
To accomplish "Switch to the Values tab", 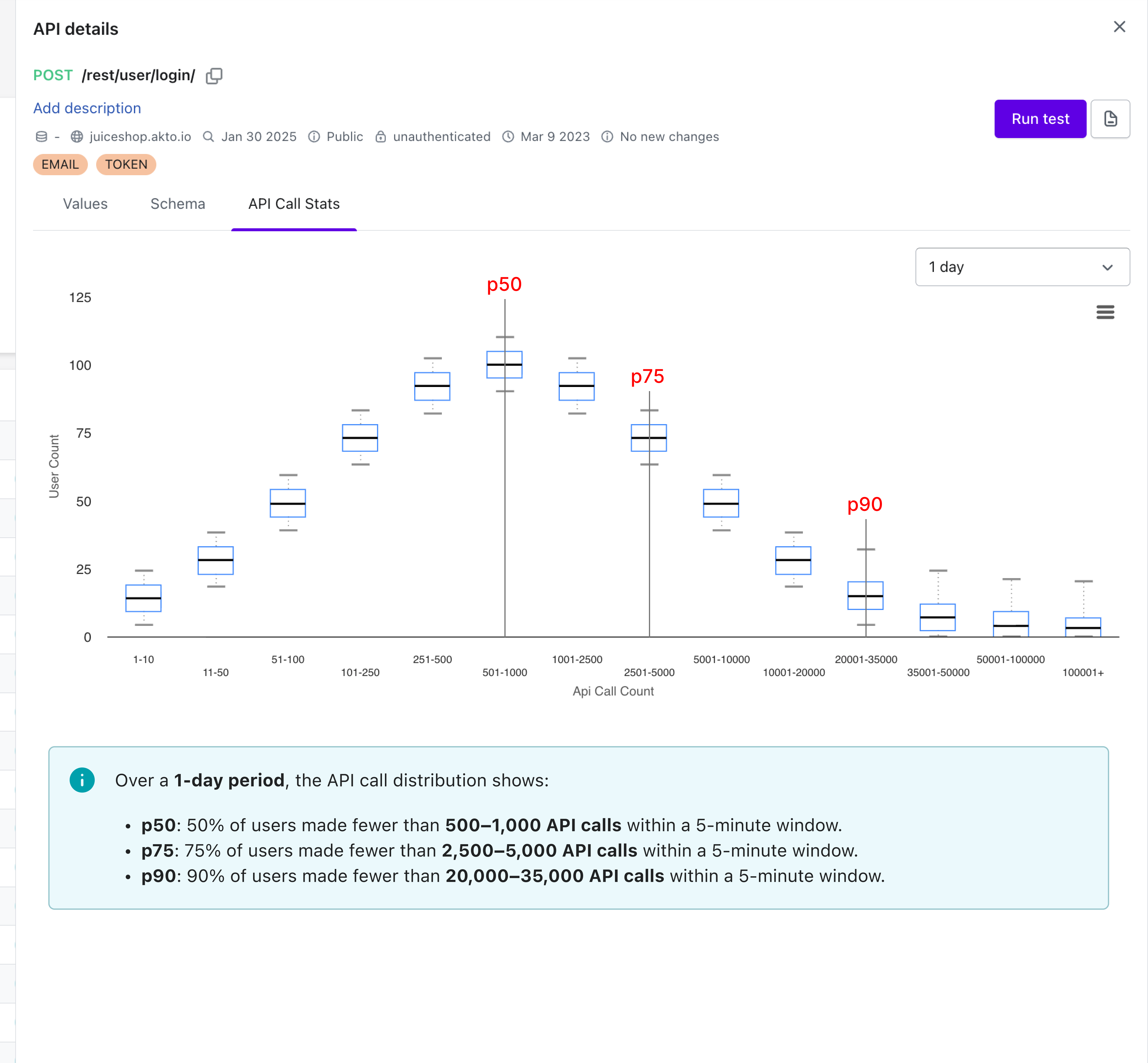I will coord(85,204).
